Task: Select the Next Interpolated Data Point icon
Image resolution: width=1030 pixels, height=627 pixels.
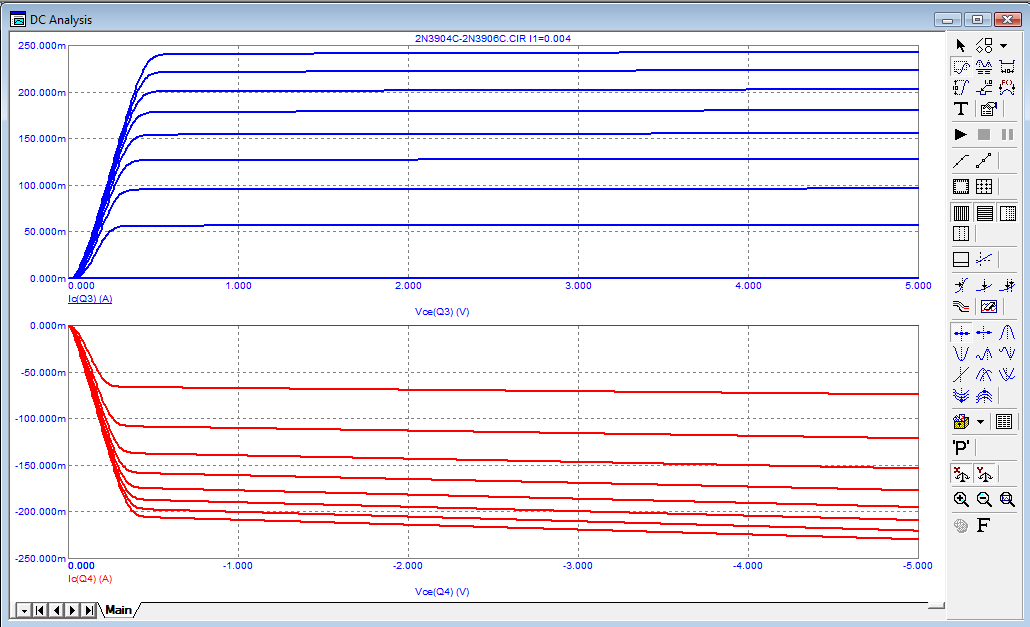Action: point(984,333)
